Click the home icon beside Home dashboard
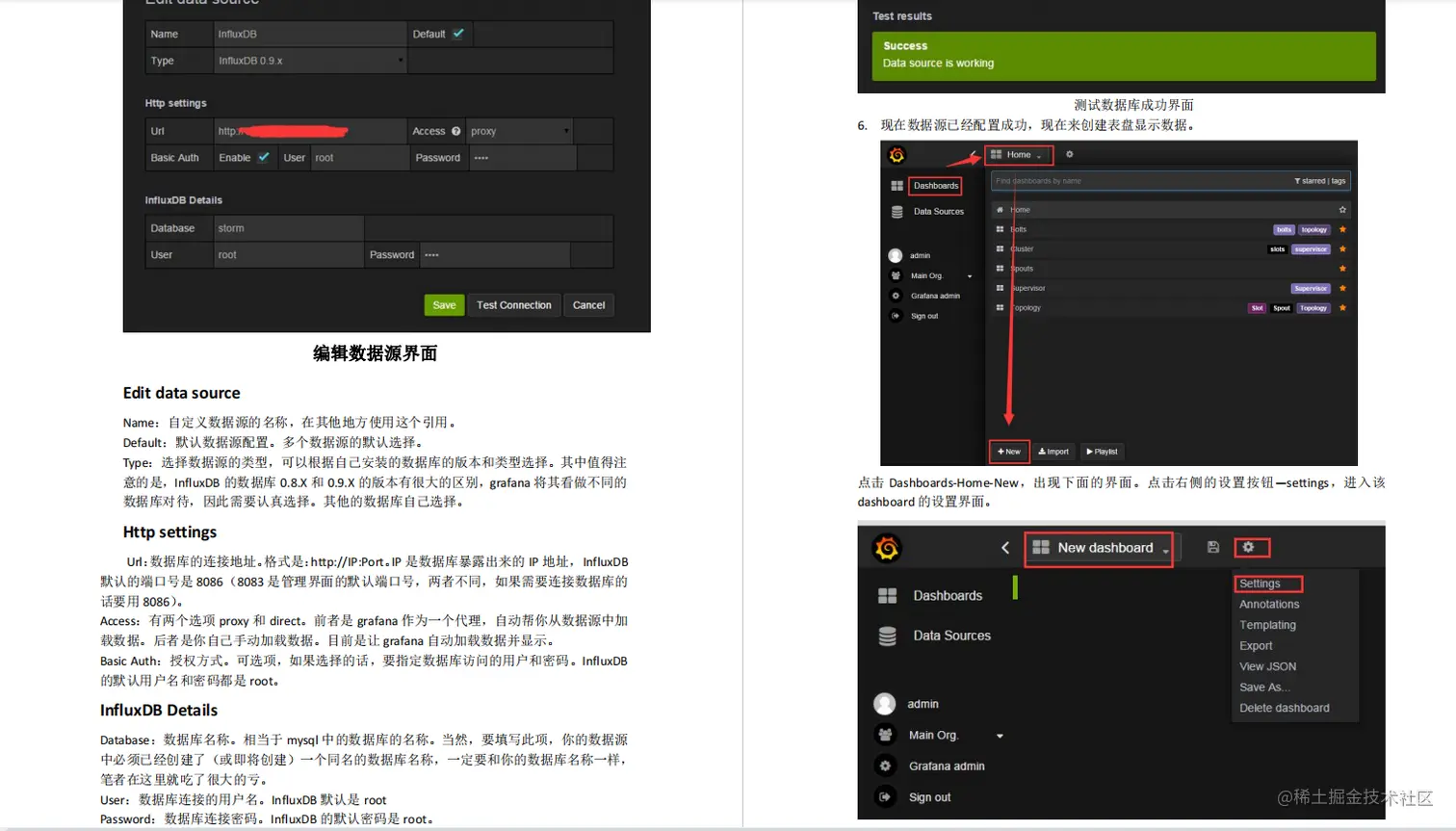This screenshot has height=831, width=1456. coord(1001,209)
